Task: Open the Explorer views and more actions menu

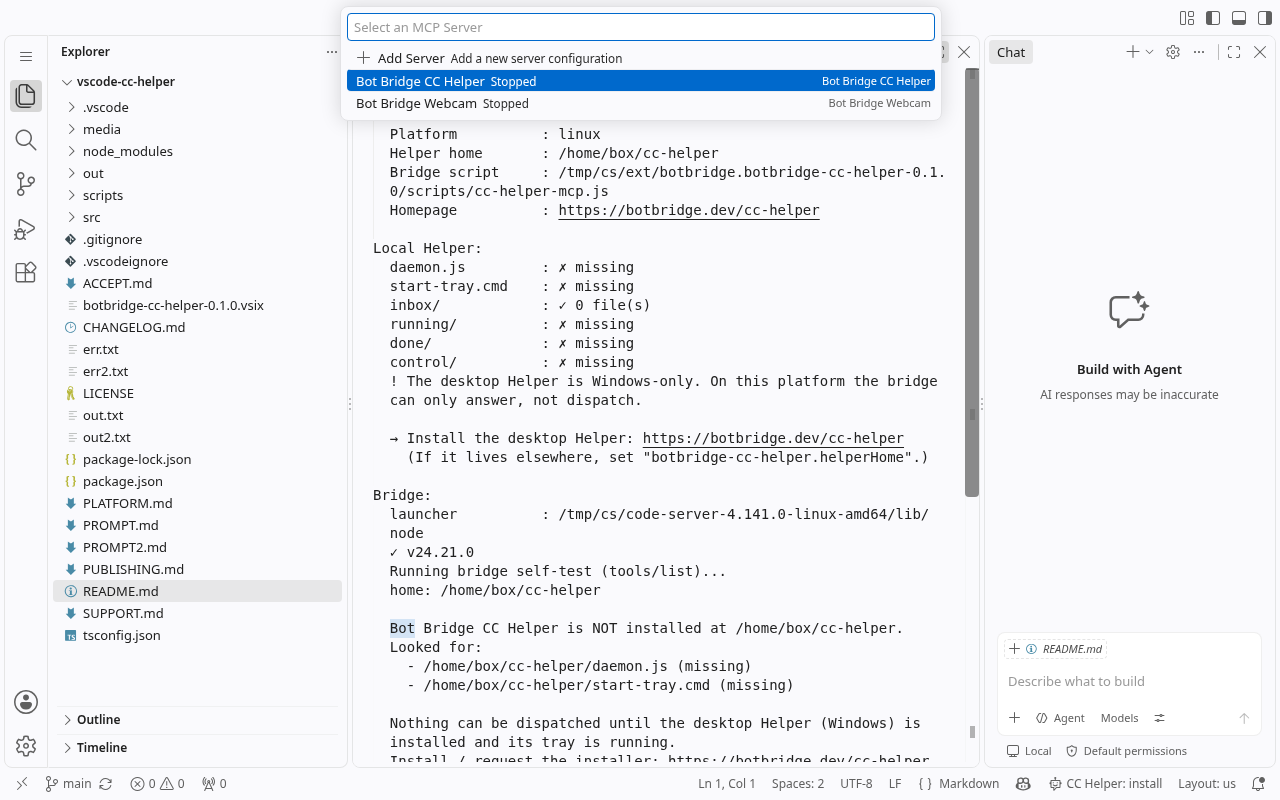Action: click(332, 52)
